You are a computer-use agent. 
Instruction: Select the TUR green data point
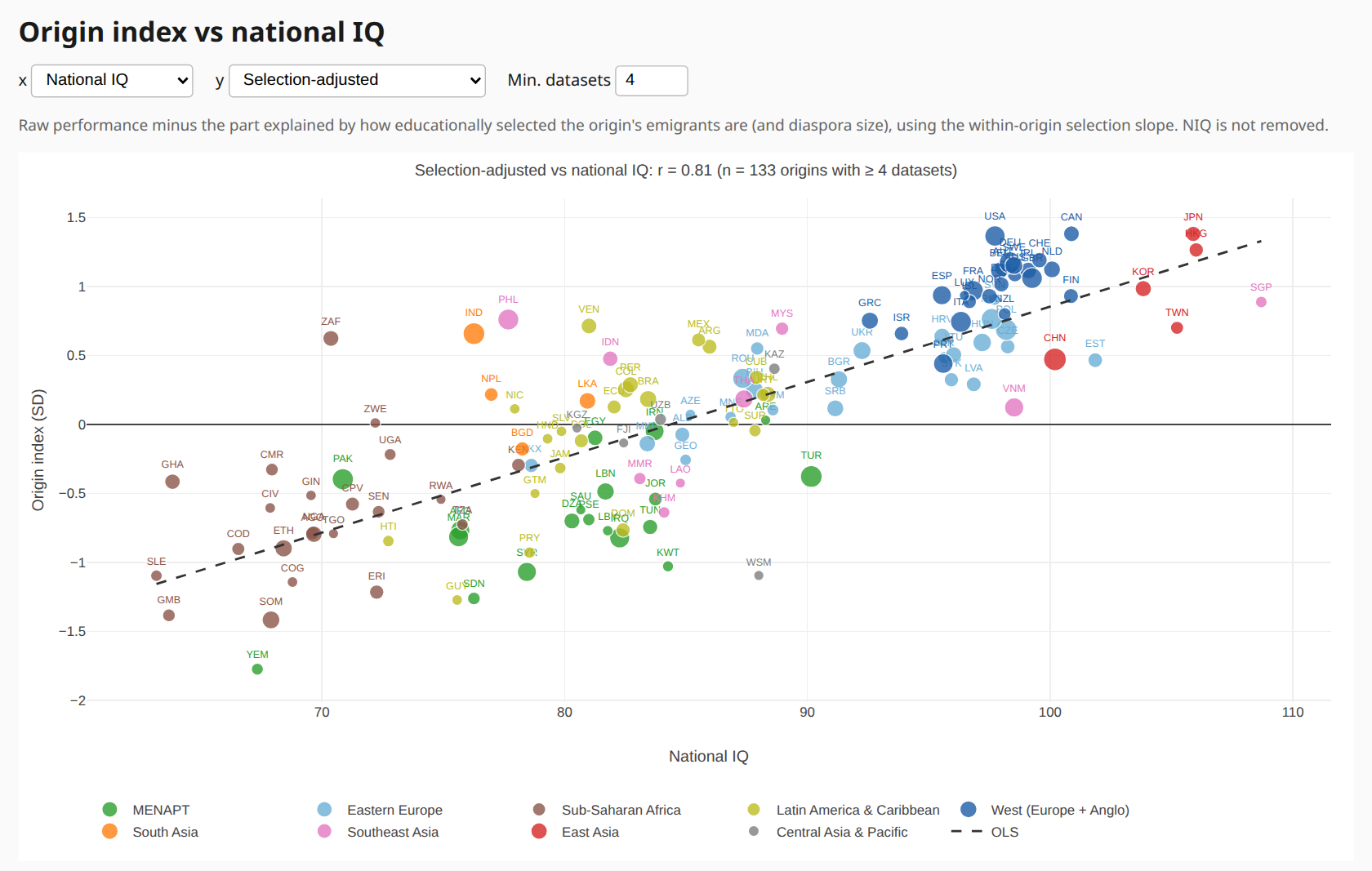[x=811, y=477]
